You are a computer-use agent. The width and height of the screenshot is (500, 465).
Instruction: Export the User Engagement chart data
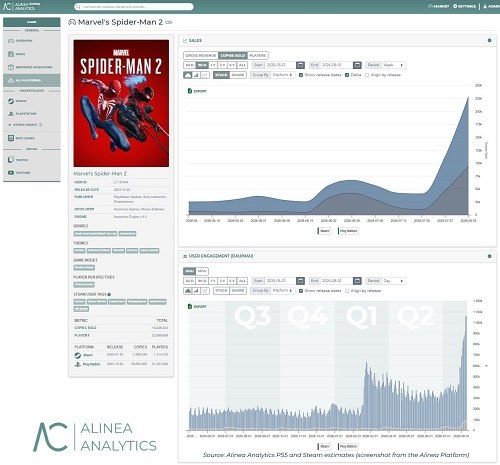pos(197,306)
